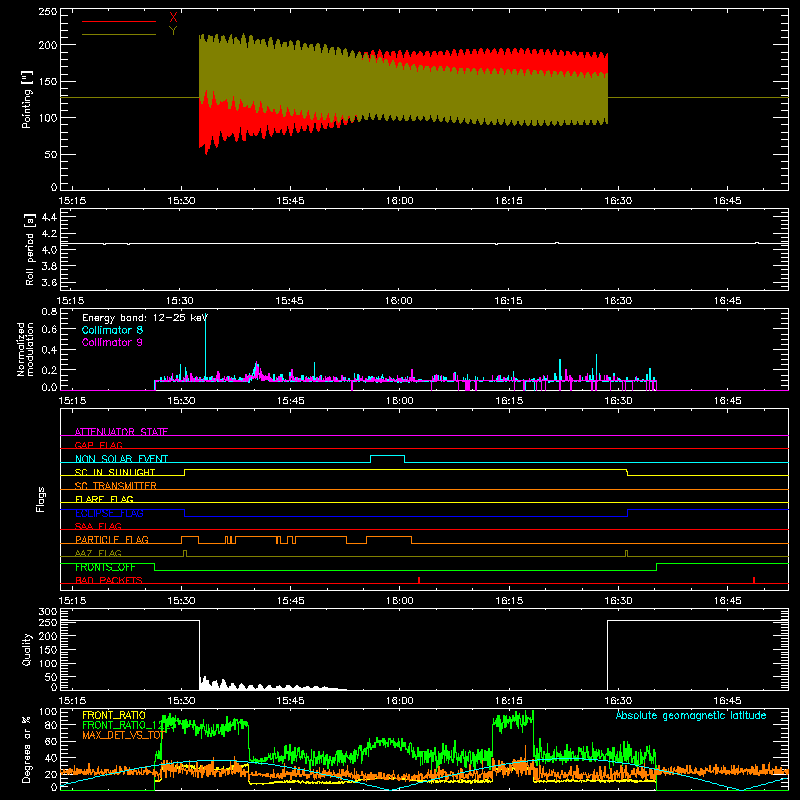The width and height of the screenshot is (800, 800).
Task: Click the '250' tick on Pointing axis
Action: coord(47,12)
